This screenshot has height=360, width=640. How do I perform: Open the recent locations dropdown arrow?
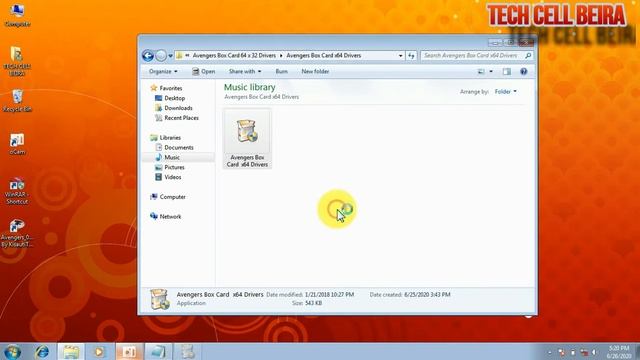pos(171,56)
